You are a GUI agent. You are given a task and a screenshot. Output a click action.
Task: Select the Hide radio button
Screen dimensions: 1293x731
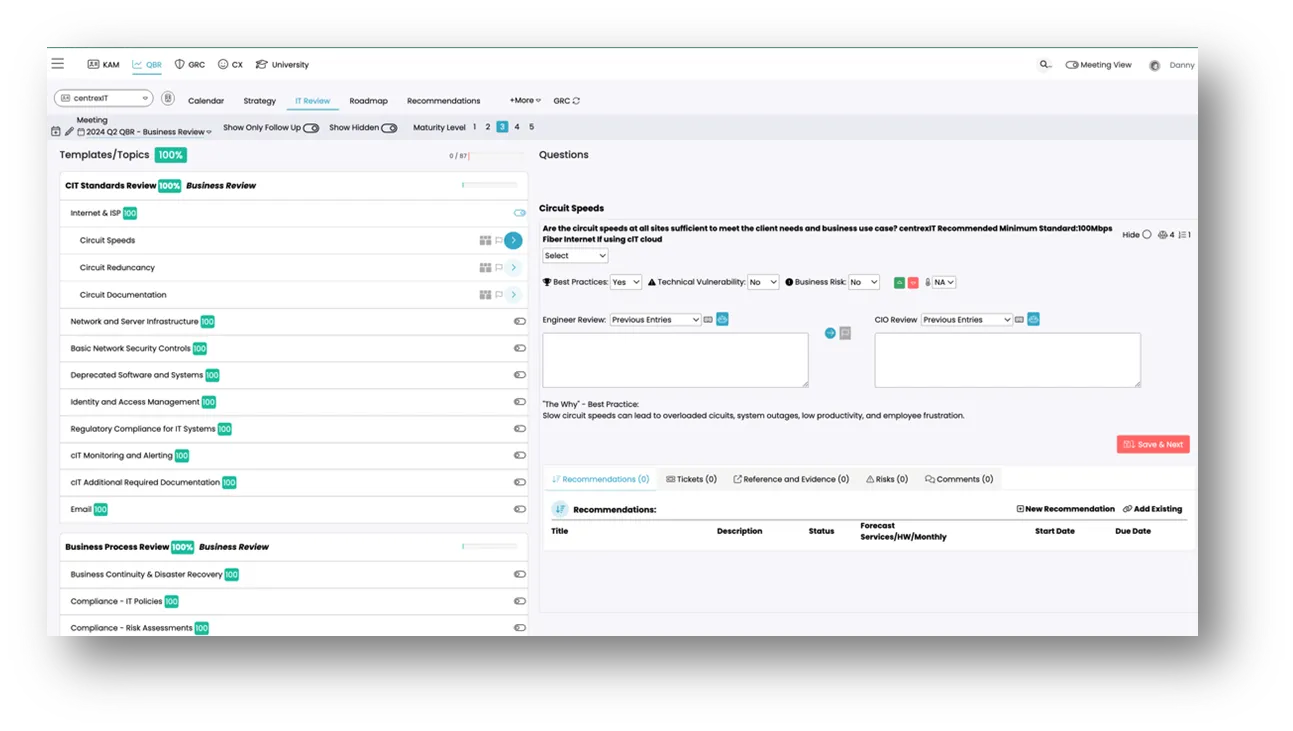pyautogui.click(x=1147, y=235)
